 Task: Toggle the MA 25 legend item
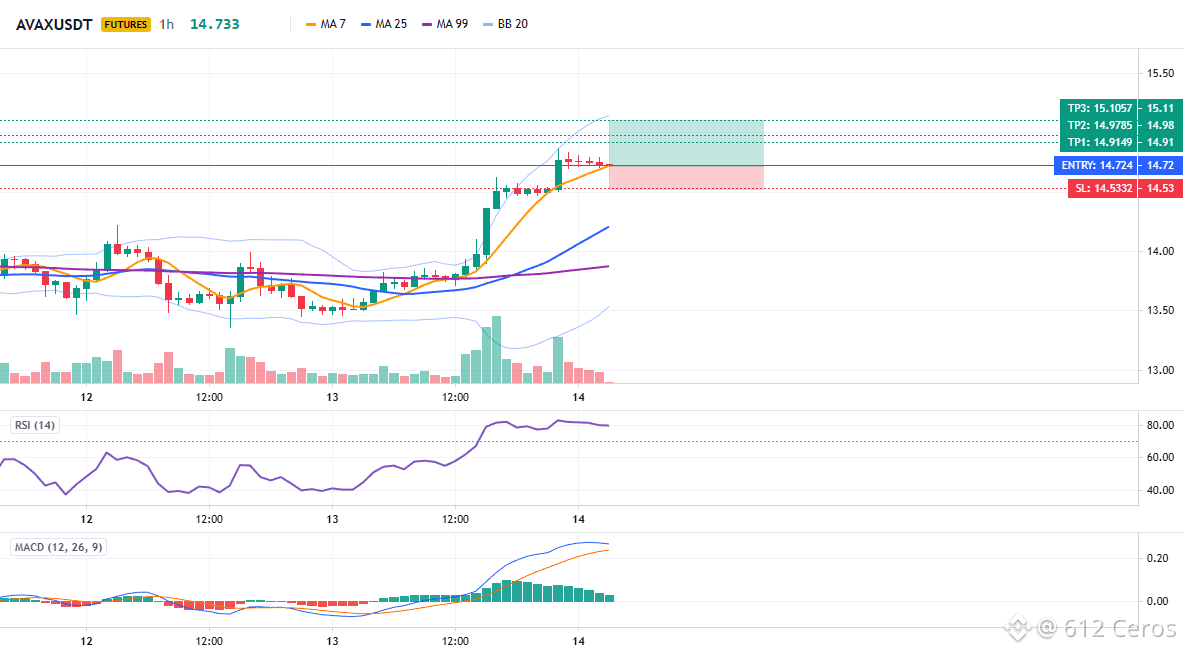pyautogui.click(x=384, y=24)
